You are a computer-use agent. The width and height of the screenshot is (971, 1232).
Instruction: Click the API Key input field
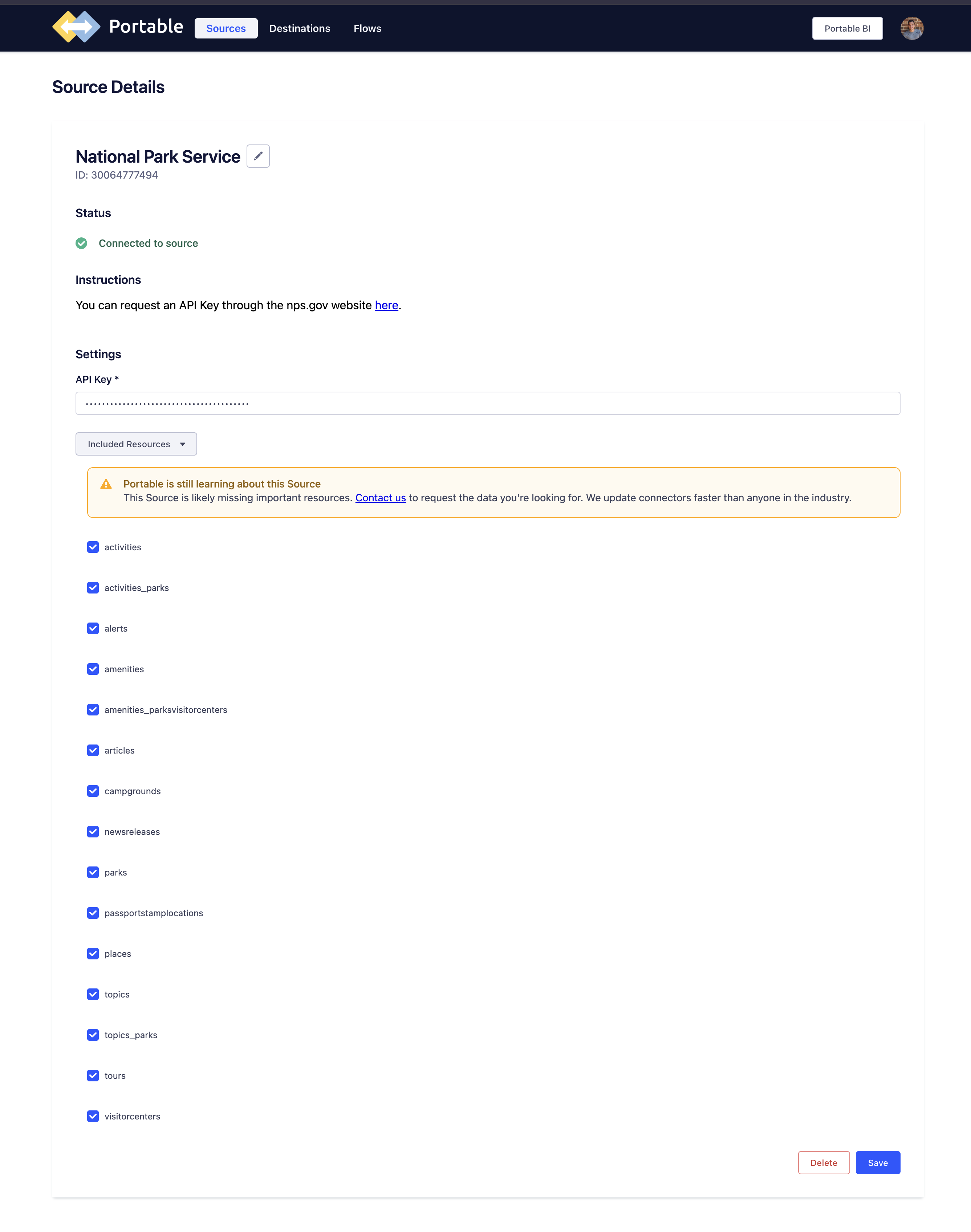[x=487, y=403]
